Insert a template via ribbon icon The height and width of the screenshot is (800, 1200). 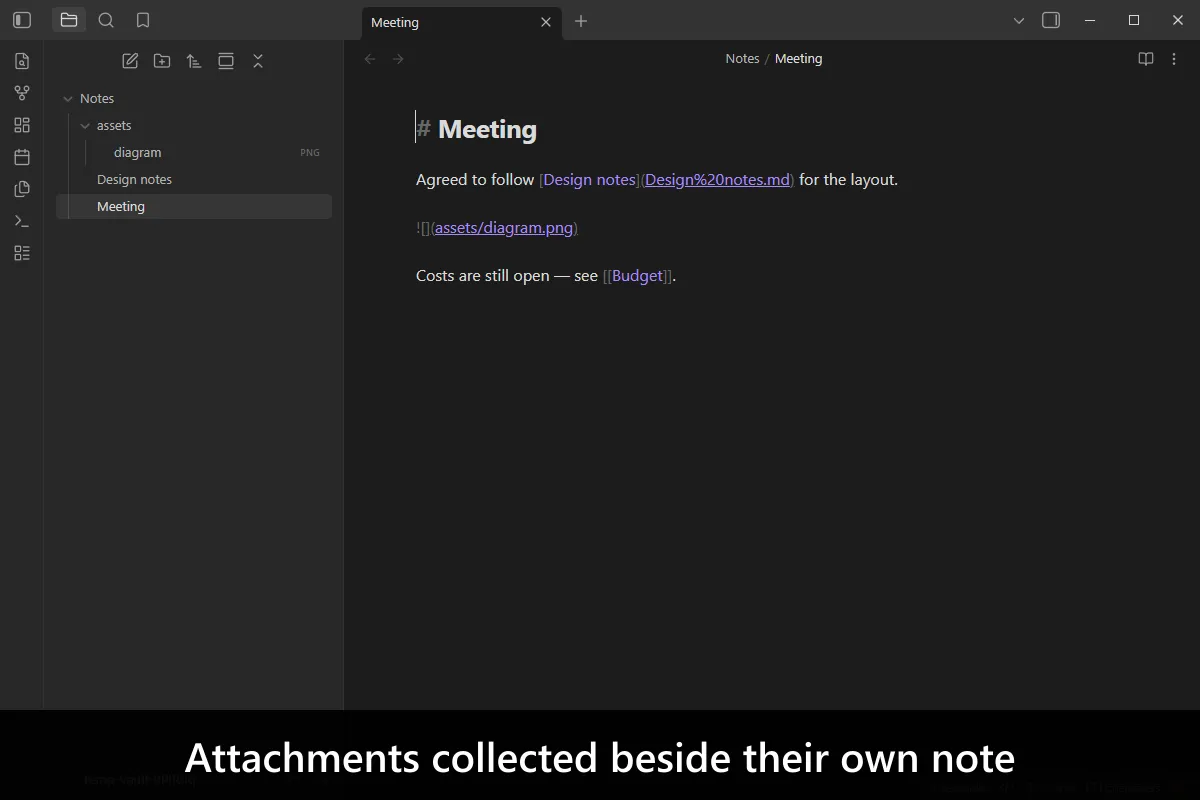[x=22, y=189]
